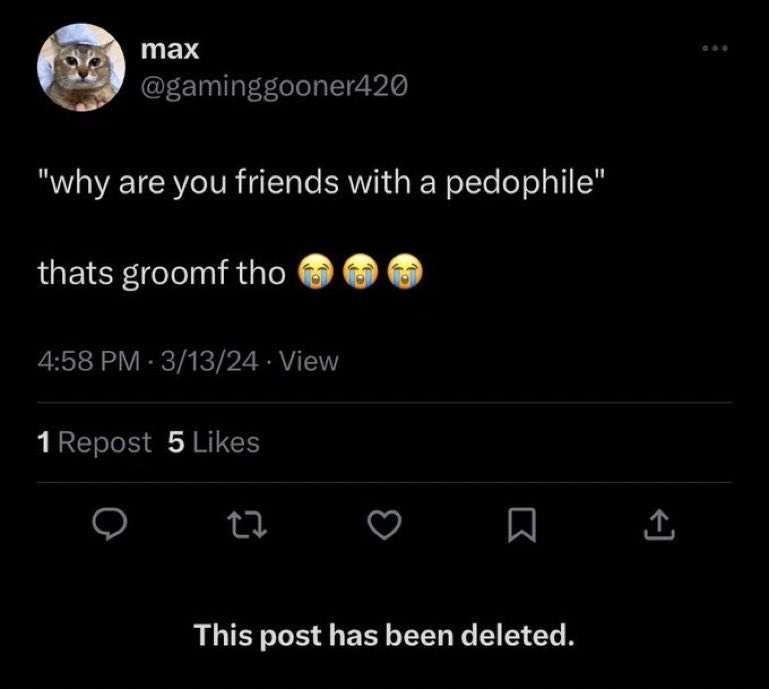Click the last crying emoji
Image resolution: width=769 pixels, height=689 pixels.
405,272
